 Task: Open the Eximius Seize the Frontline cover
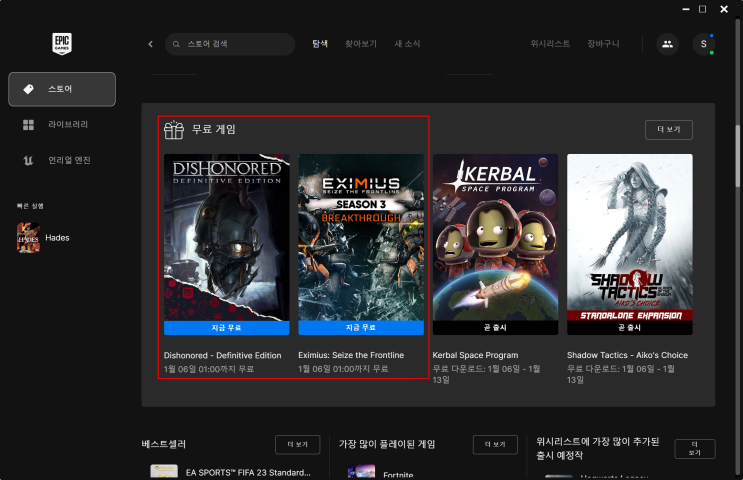[x=361, y=237]
